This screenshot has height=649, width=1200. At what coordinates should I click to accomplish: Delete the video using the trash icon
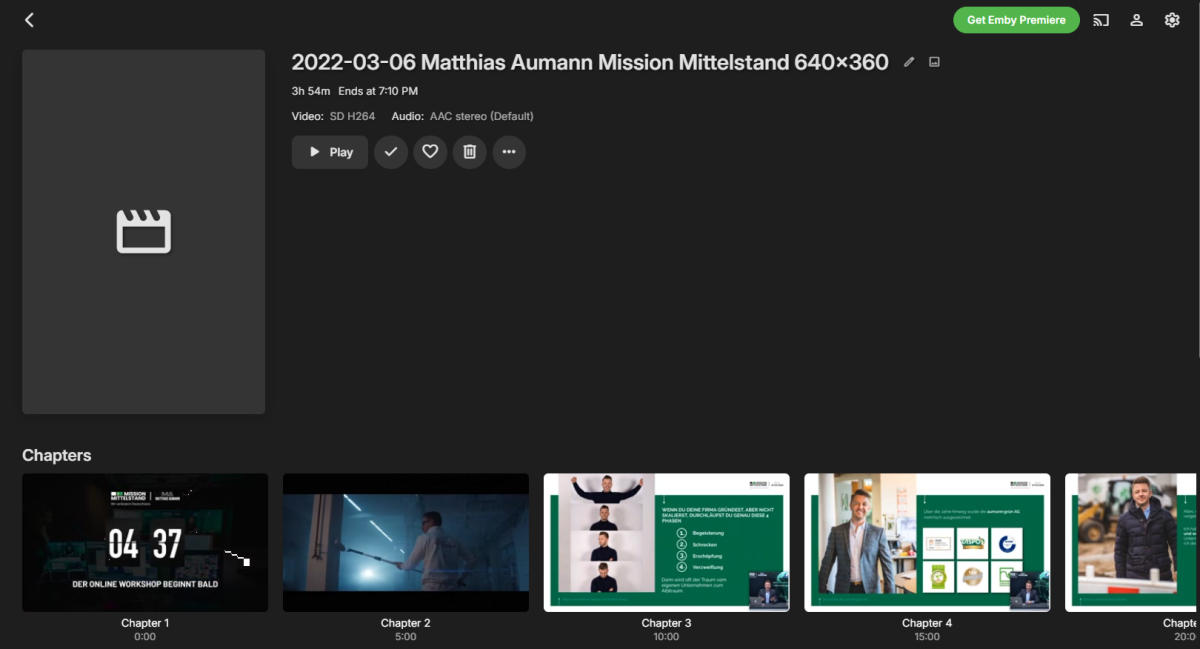[x=469, y=152]
